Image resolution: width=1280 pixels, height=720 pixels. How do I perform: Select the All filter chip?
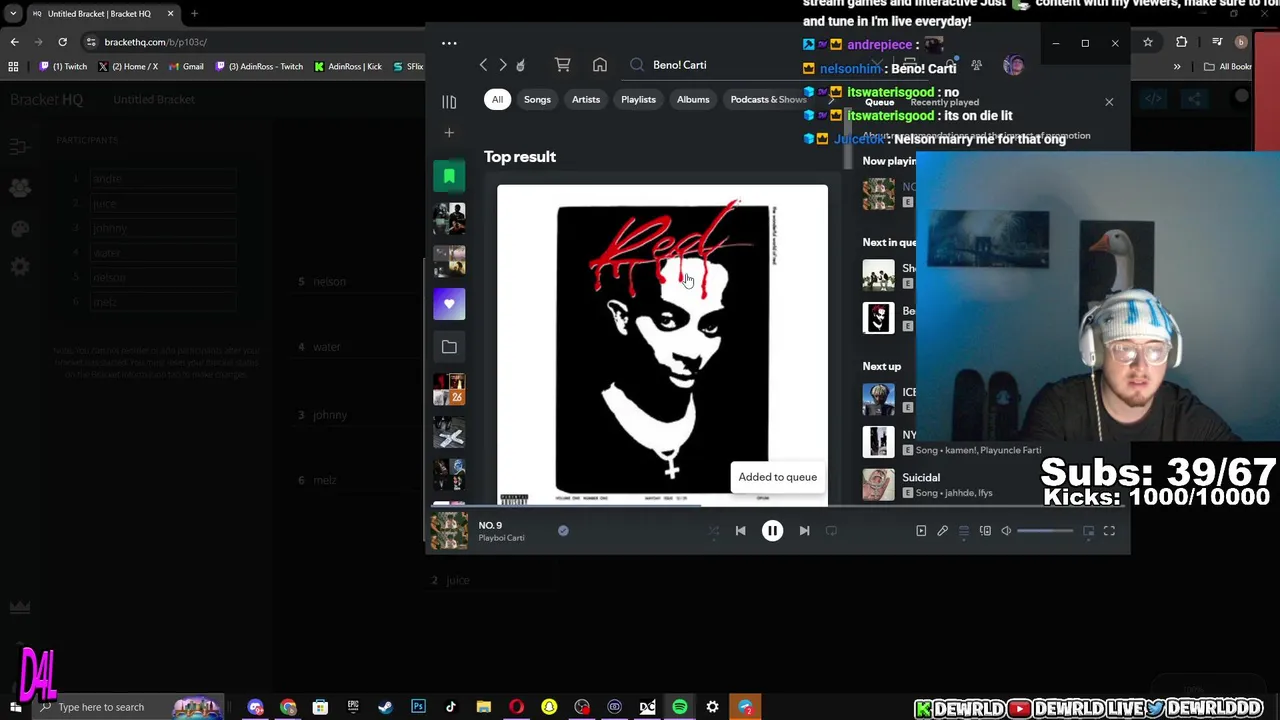pyautogui.click(x=497, y=99)
